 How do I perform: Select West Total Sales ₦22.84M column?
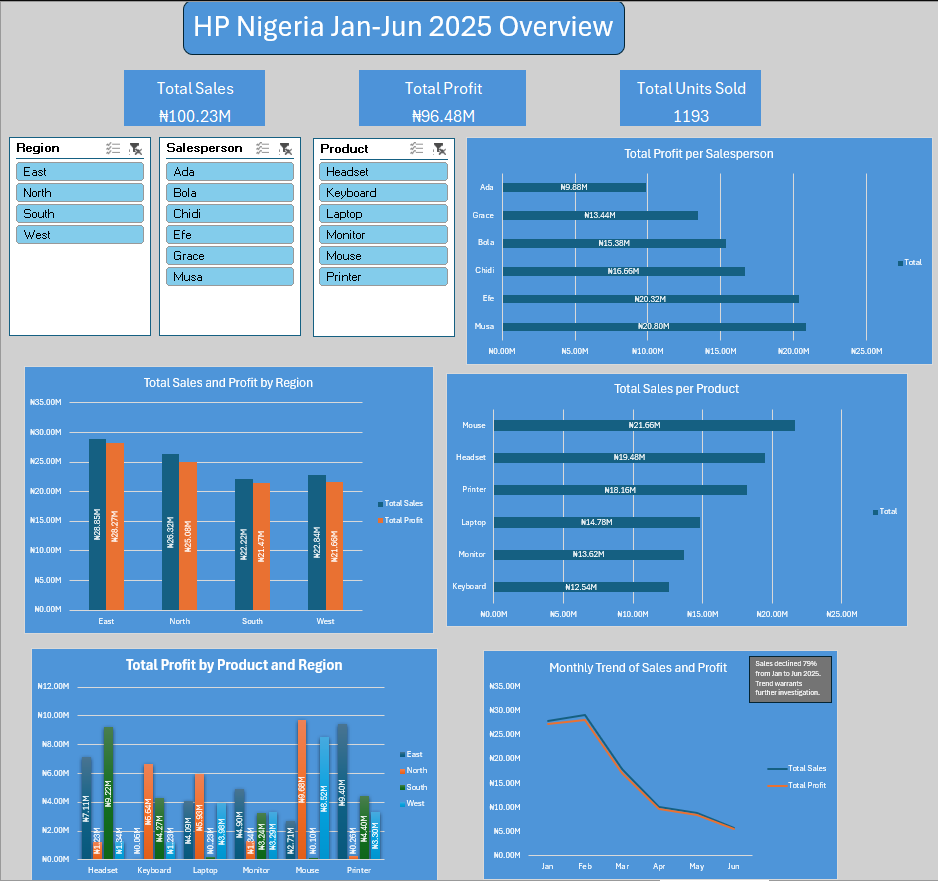tap(317, 542)
